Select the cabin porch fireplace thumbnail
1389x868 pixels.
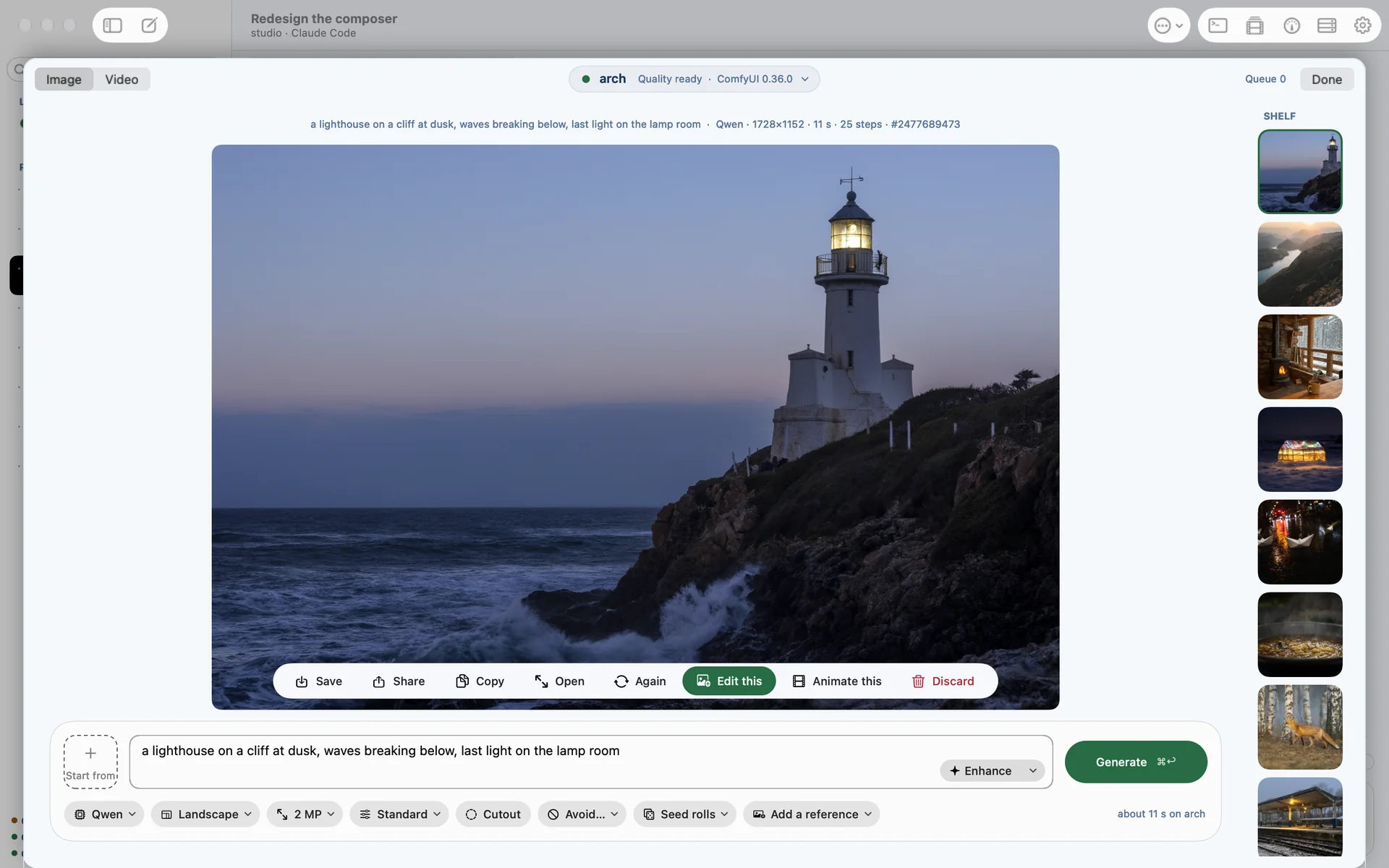[1300, 357]
